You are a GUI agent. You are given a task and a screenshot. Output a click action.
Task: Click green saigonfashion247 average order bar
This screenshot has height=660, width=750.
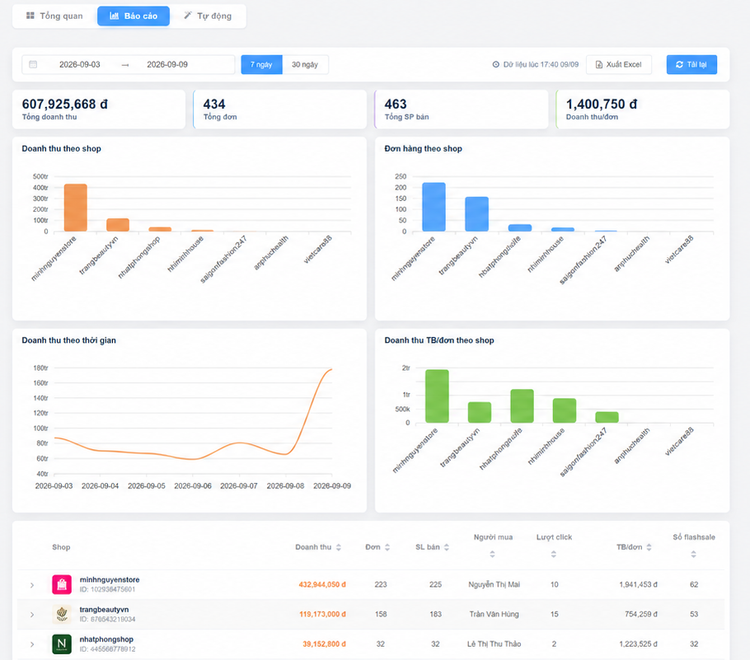coord(607,417)
